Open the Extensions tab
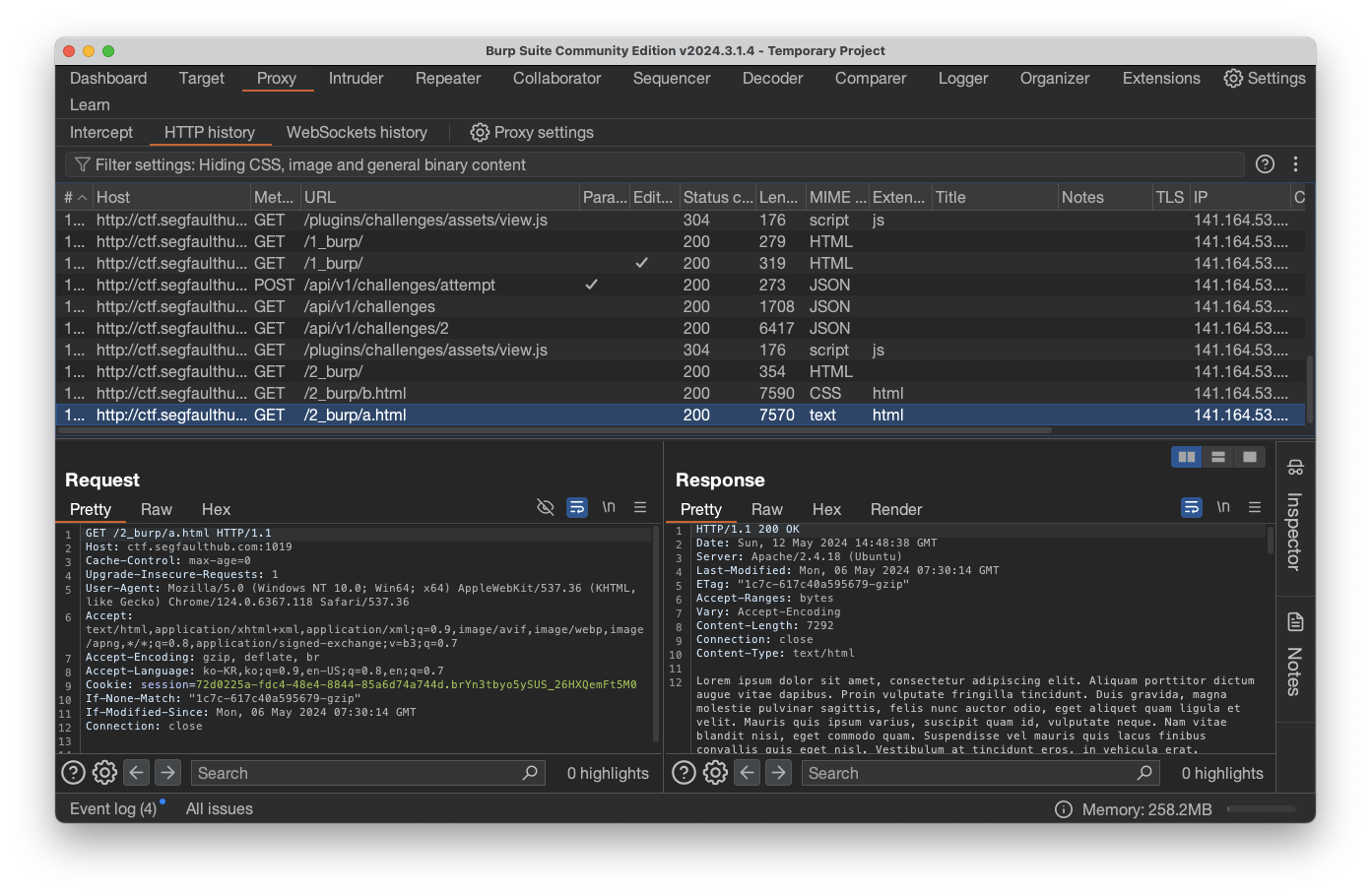 point(1161,78)
